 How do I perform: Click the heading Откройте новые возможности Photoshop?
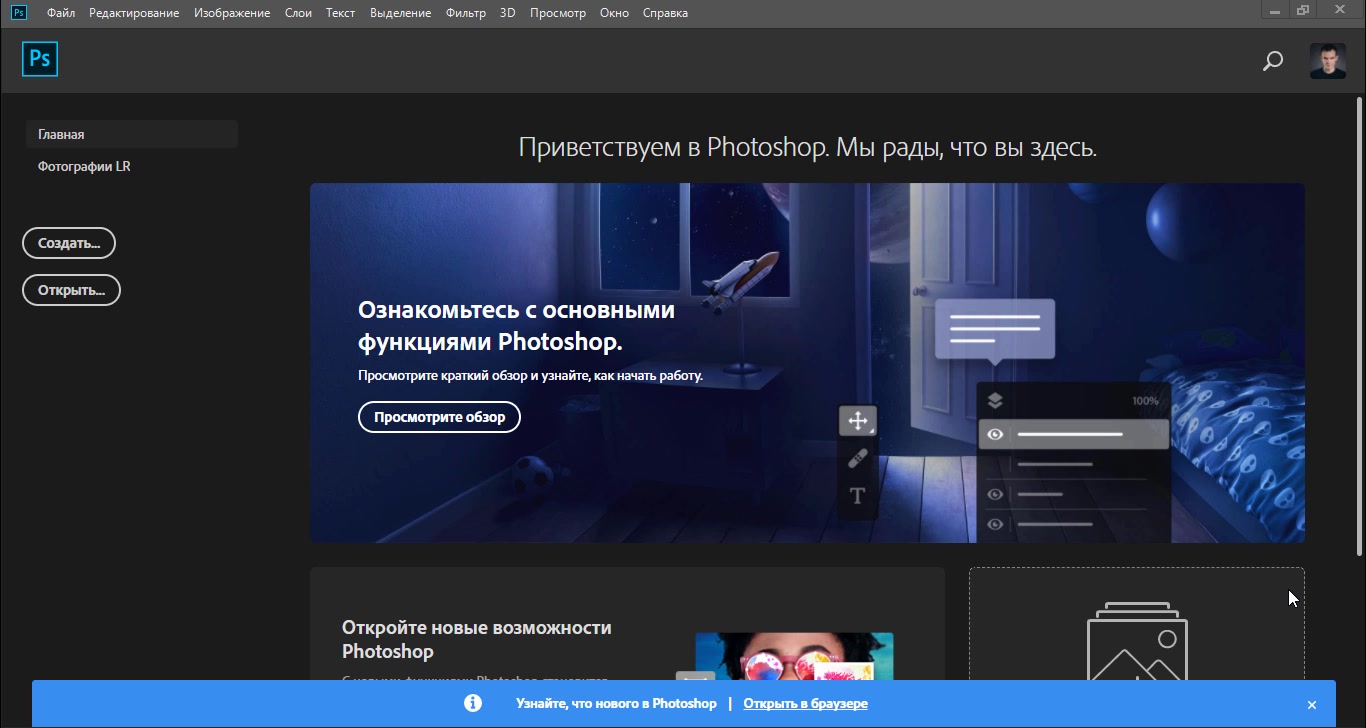pos(476,639)
